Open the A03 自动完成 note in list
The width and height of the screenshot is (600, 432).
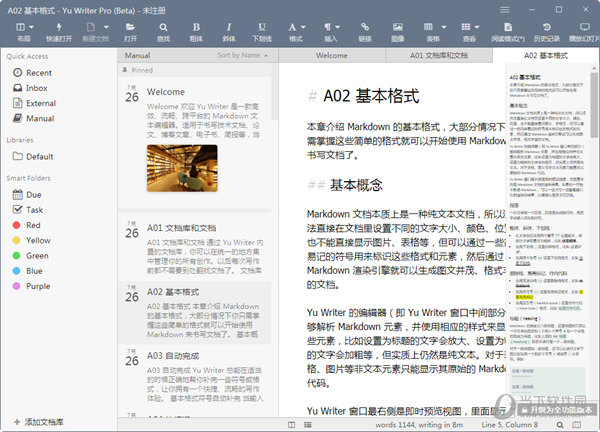pos(195,377)
